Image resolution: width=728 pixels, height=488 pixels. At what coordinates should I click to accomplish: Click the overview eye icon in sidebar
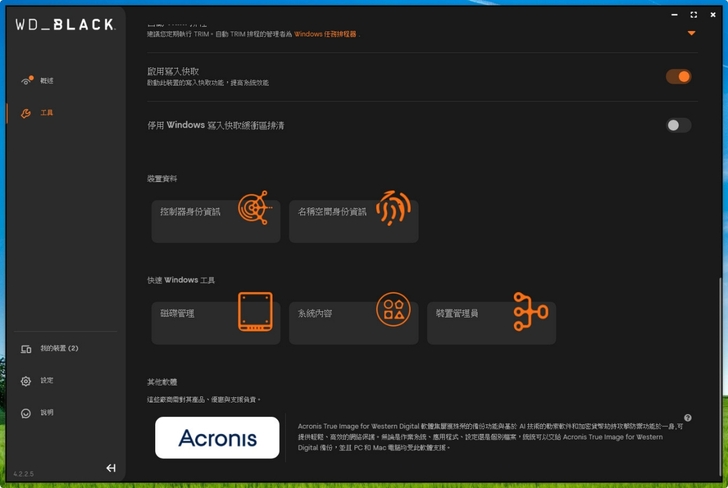27,81
